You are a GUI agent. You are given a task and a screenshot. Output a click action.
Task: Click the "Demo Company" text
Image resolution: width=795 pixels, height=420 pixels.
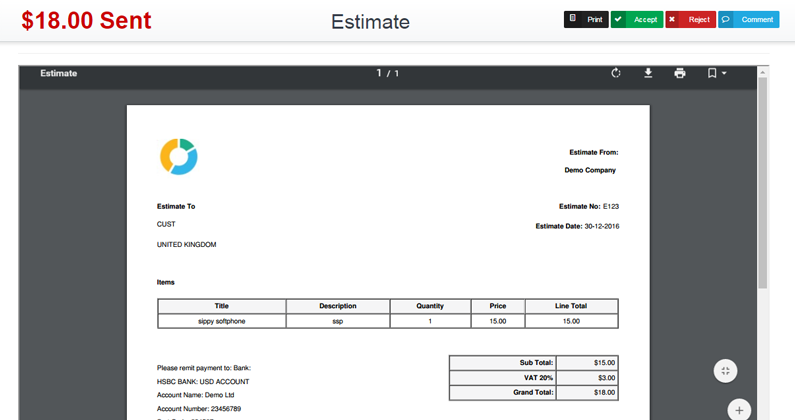(590, 170)
